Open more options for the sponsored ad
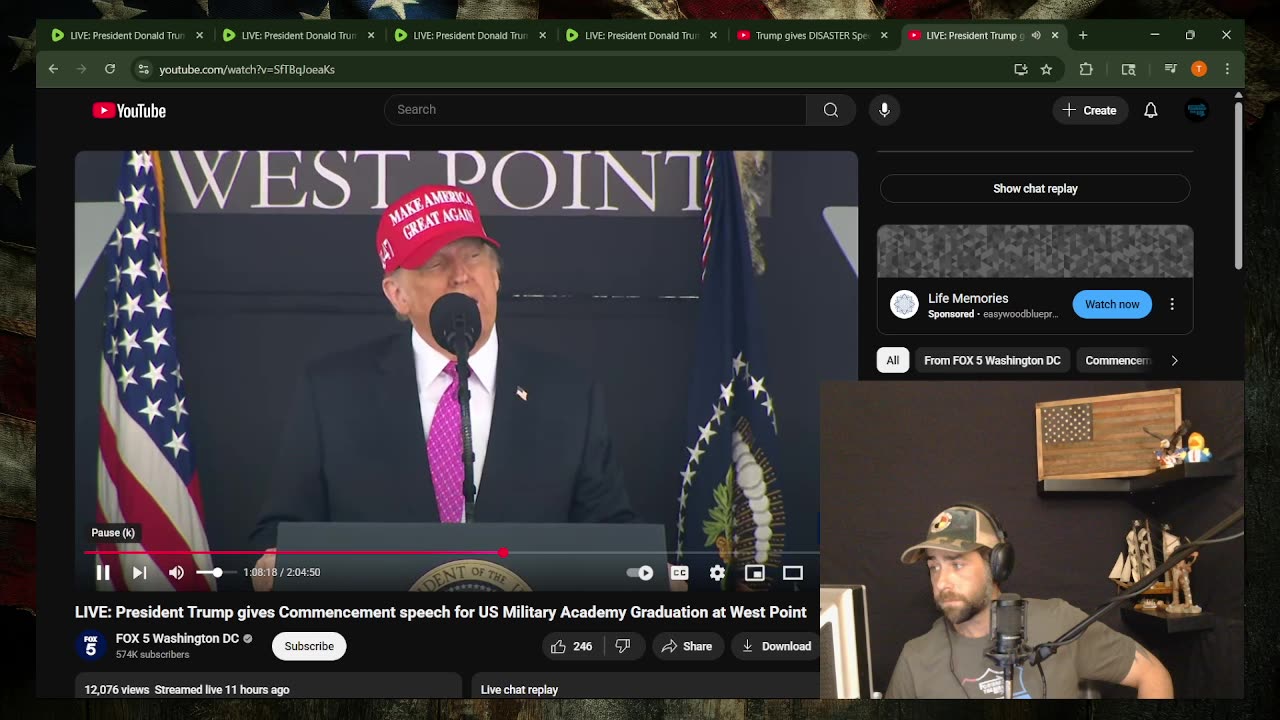 [x=1172, y=304]
